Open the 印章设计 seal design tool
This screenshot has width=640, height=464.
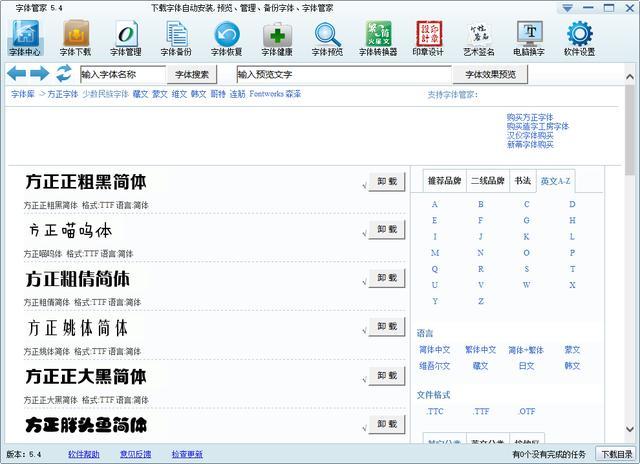pos(427,37)
